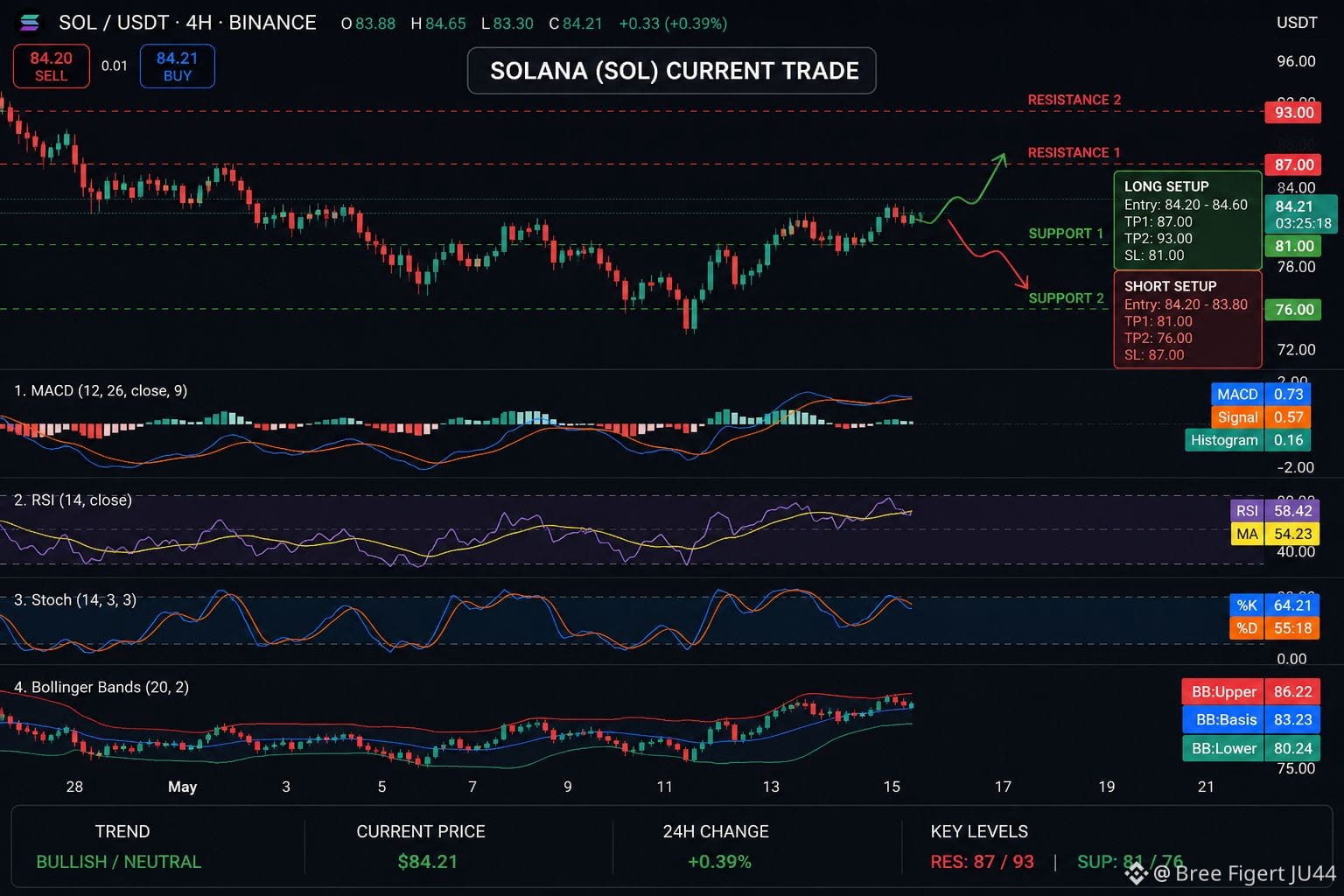Viewport: 1344px width, 896px height.
Task: Click the 72.00 price axis label
Action: pyautogui.click(x=1296, y=350)
